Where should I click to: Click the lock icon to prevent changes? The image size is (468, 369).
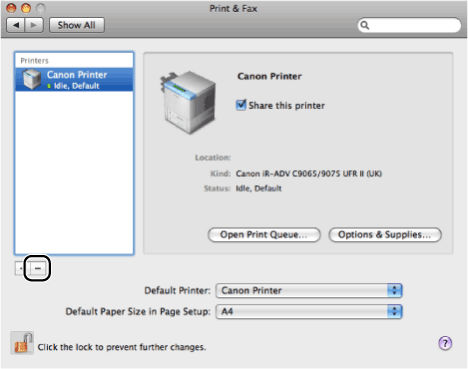(x=22, y=343)
